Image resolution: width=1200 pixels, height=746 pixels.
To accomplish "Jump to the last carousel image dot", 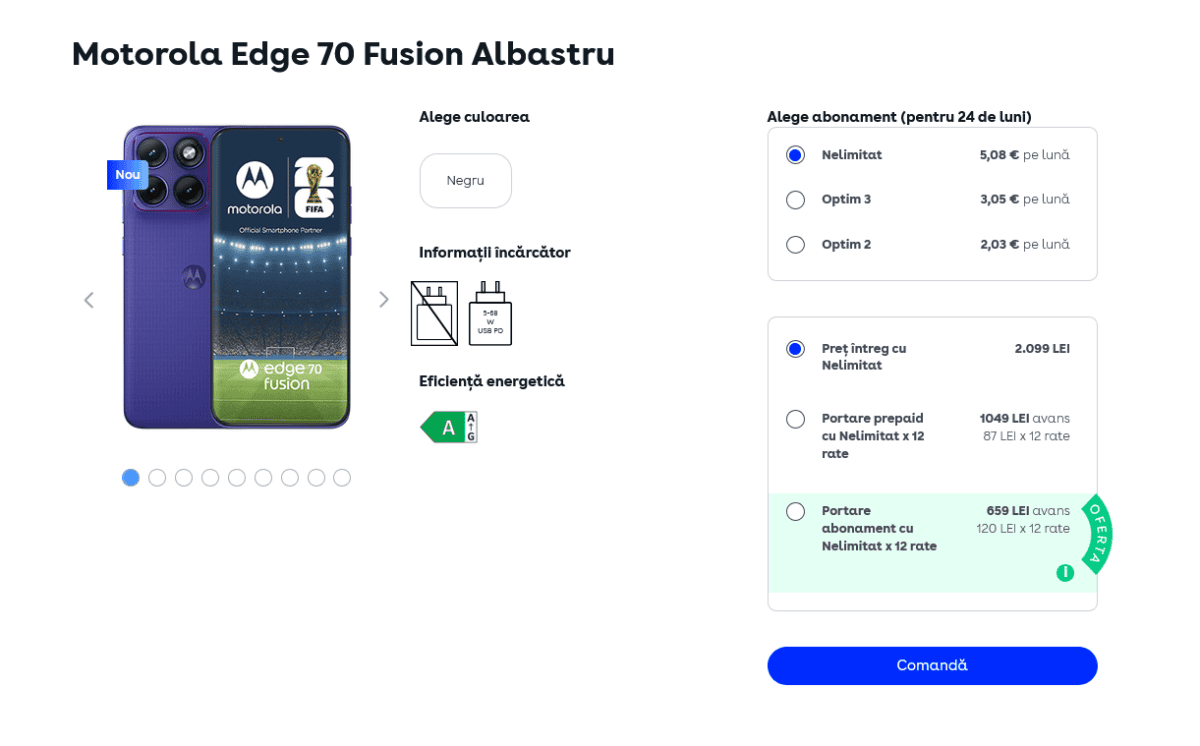I will pos(342,478).
